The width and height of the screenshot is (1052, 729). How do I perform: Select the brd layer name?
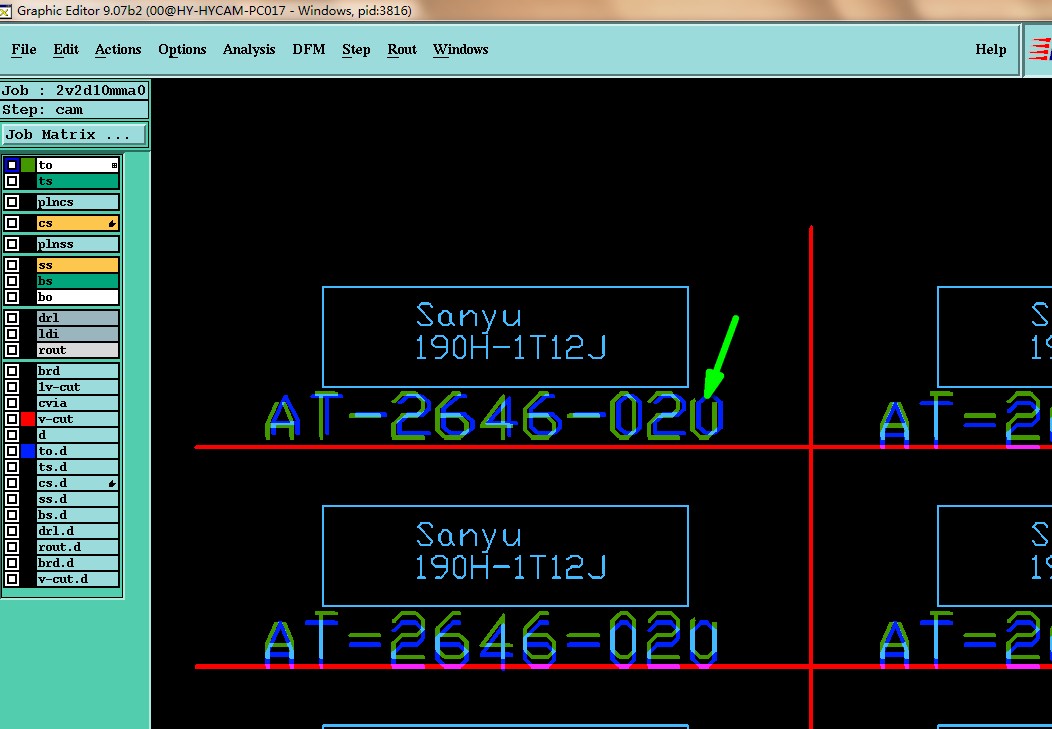click(x=78, y=371)
